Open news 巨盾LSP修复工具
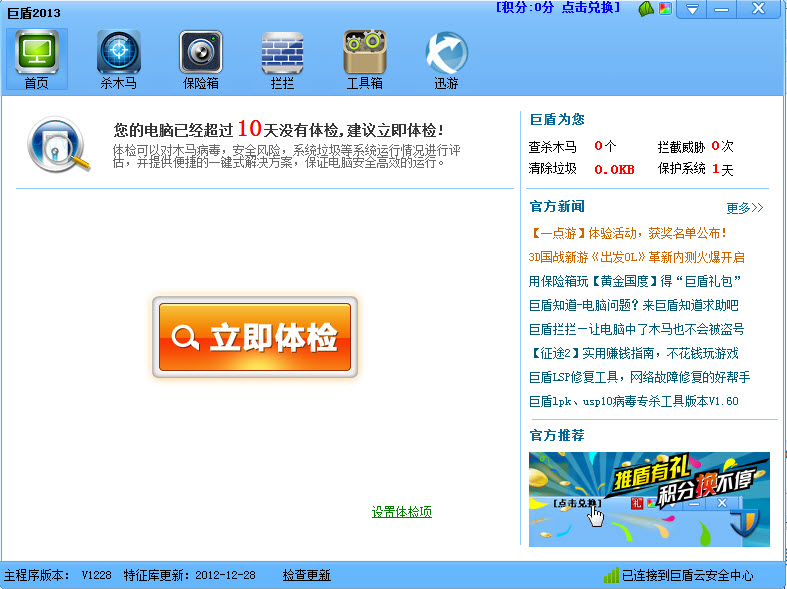This screenshot has width=787, height=589. (639, 377)
